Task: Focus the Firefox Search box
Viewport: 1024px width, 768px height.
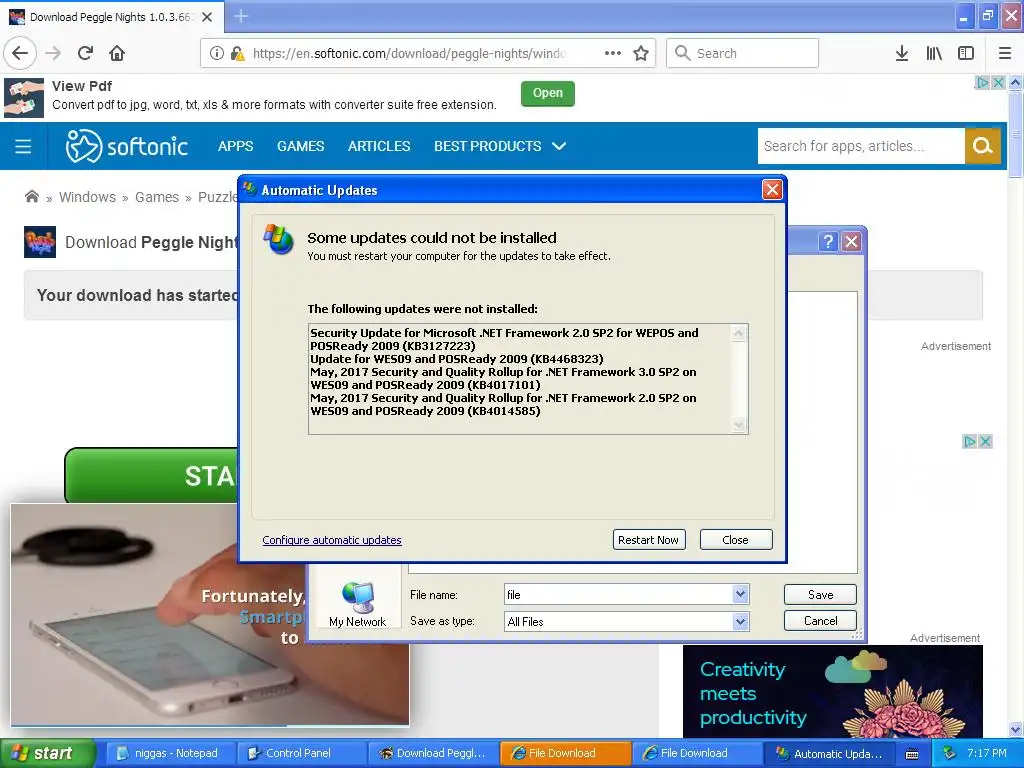Action: [x=742, y=54]
